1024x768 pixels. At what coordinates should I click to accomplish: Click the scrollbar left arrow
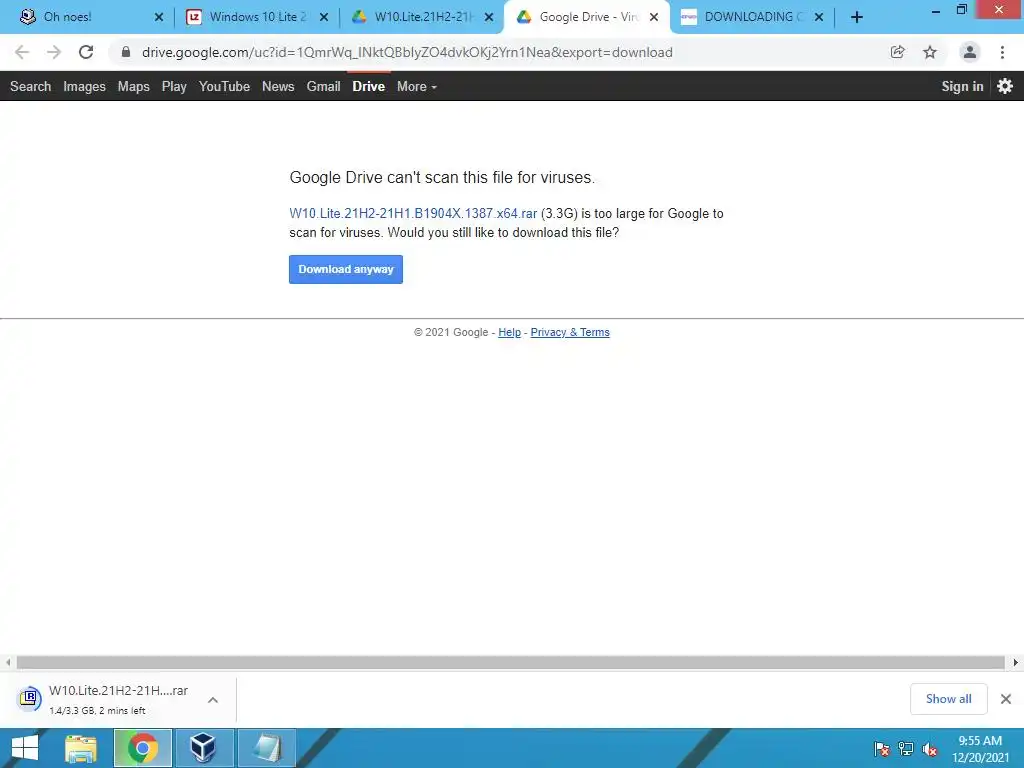(x=8, y=662)
